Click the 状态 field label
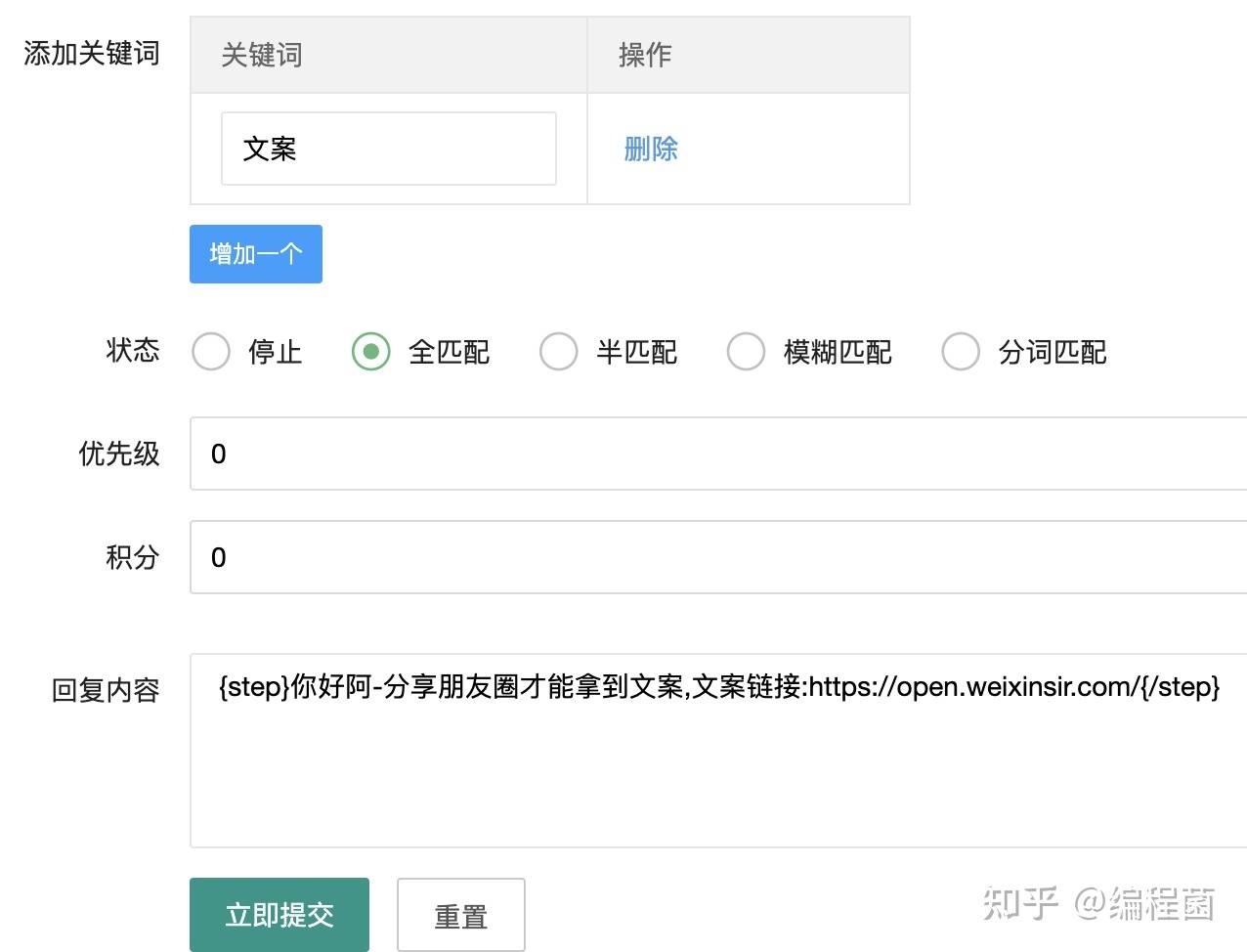Image resolution: width=1247 pixels, height=952 pixels. [x=131, y=352]
